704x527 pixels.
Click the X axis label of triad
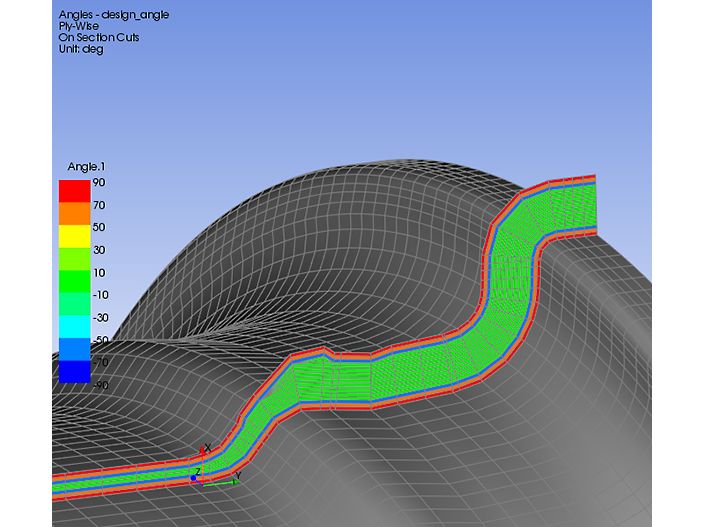point(207,448)
